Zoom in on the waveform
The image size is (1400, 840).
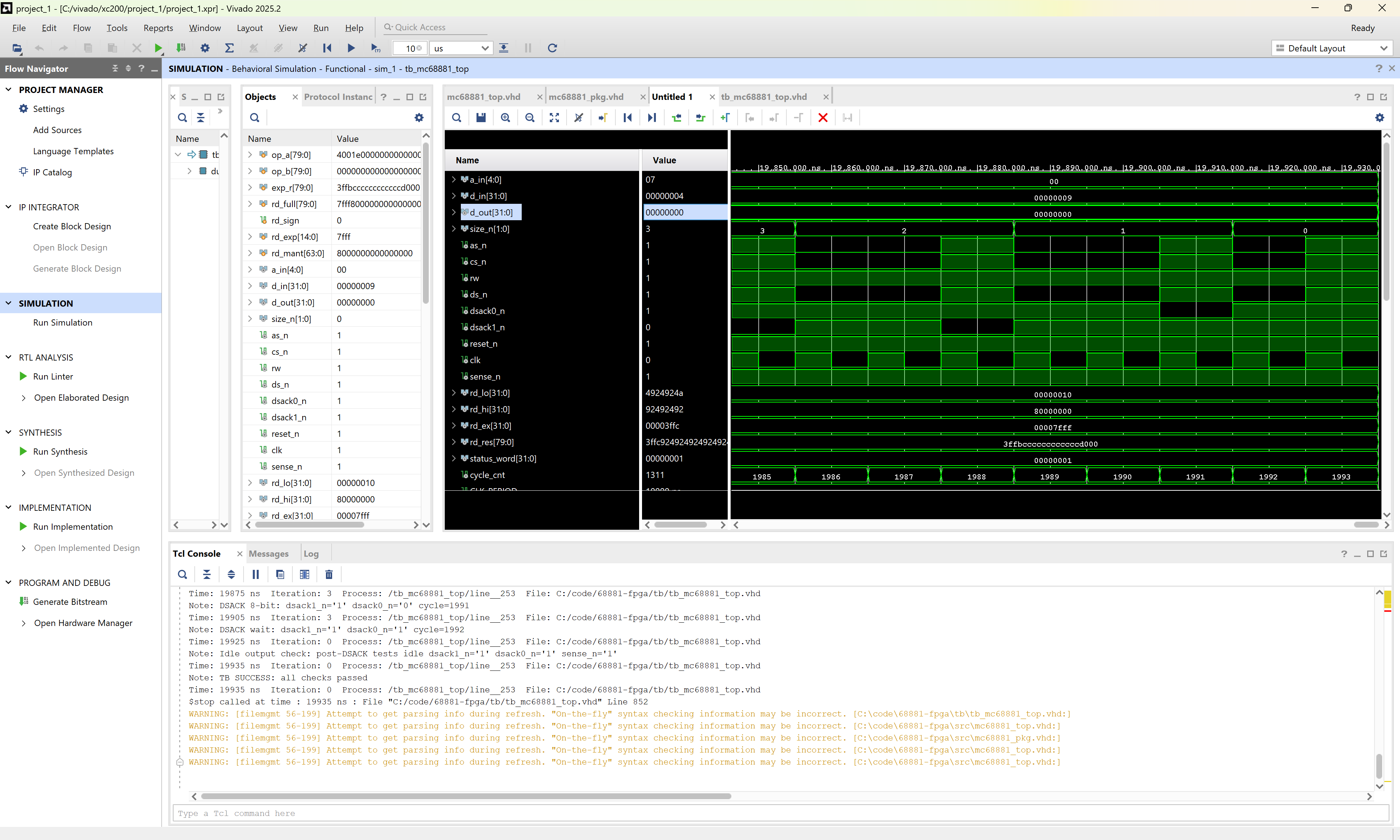click(x=505, y=118)
